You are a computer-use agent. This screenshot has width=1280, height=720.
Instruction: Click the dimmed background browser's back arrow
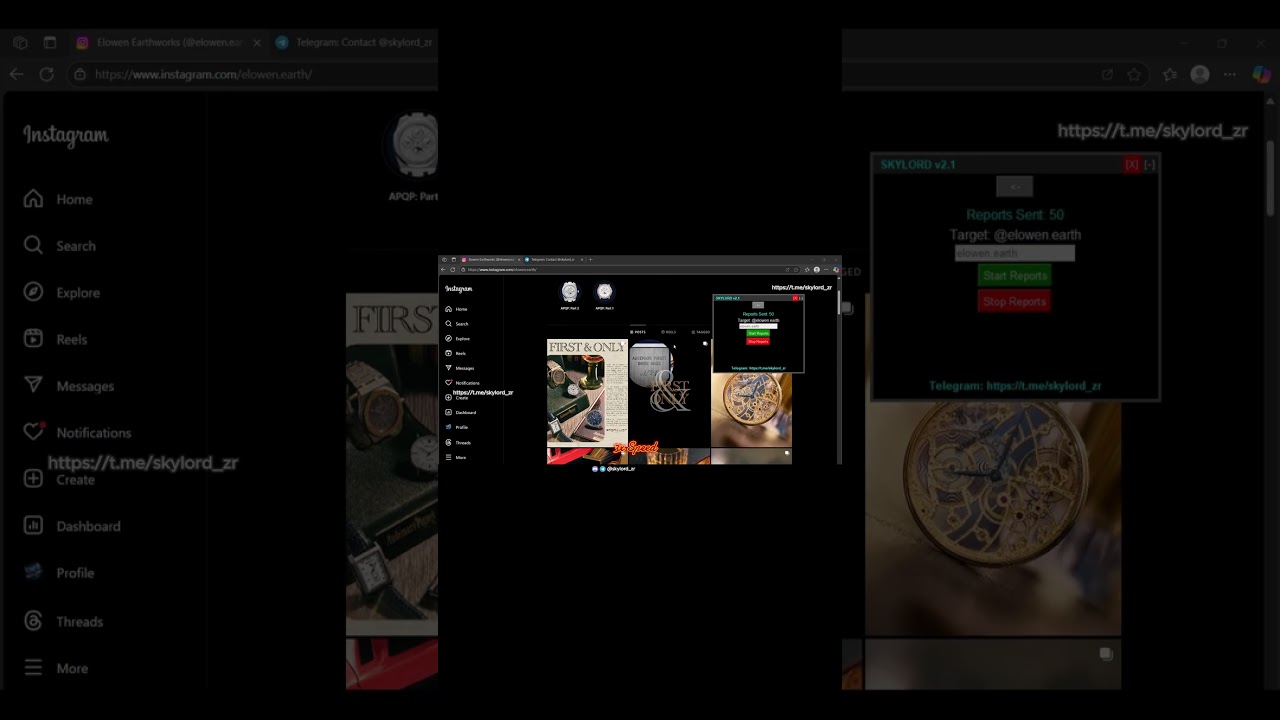[x=16, y=74]
